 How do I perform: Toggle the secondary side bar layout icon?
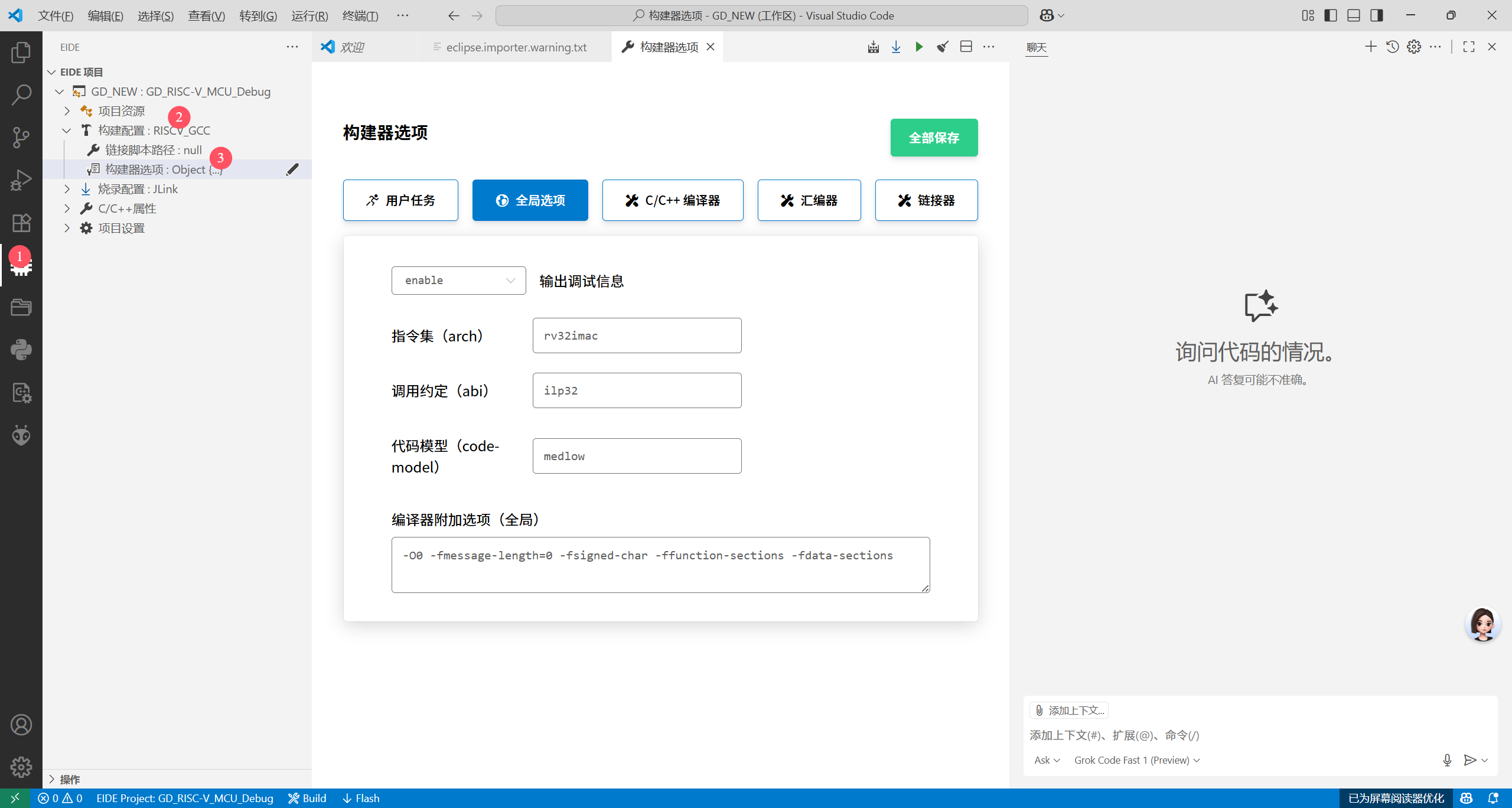tap(1377, 15)
